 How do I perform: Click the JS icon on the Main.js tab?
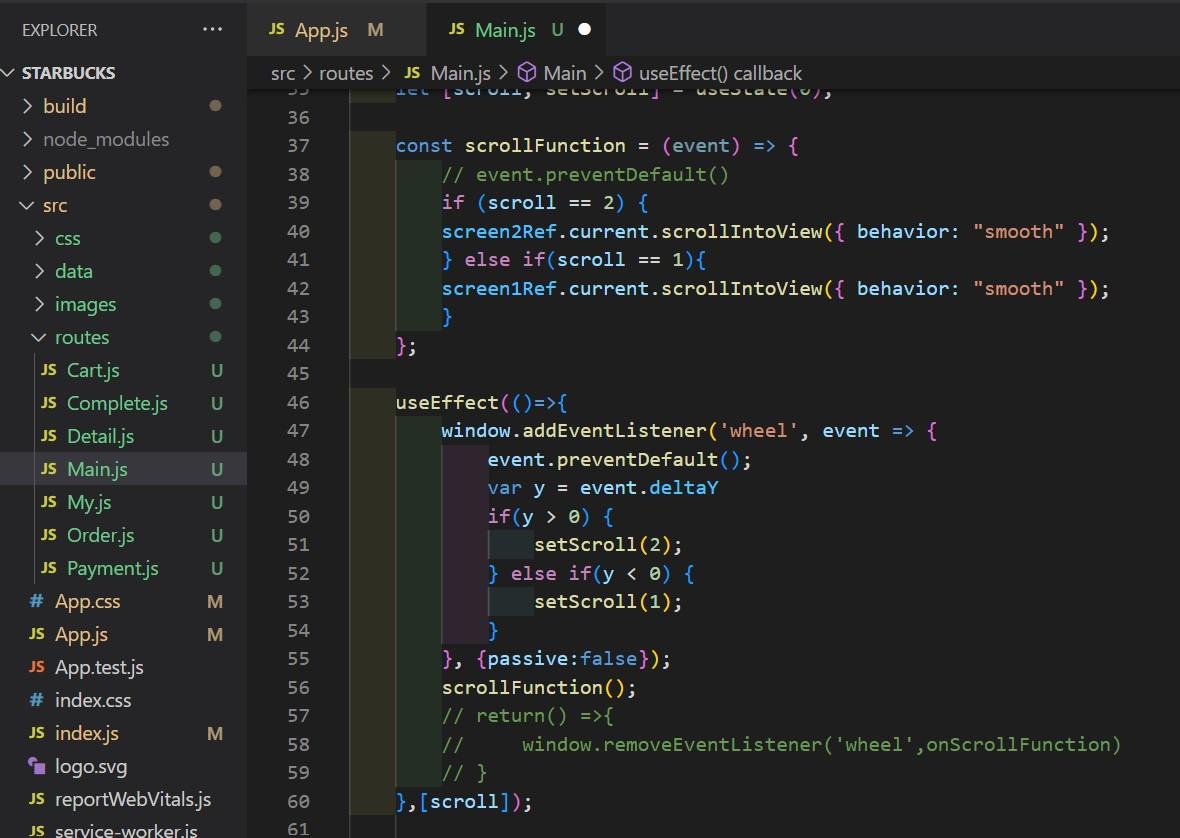pos(457,29)
